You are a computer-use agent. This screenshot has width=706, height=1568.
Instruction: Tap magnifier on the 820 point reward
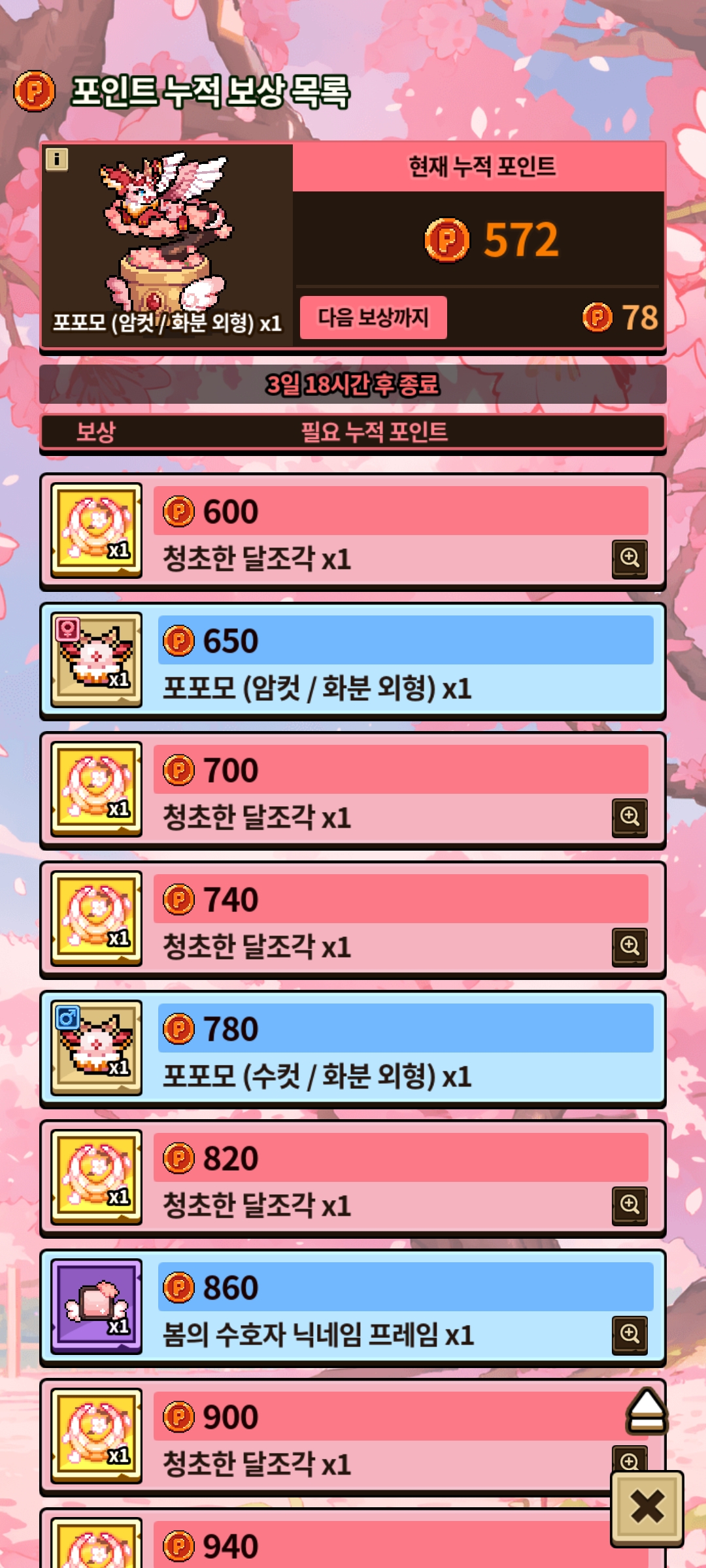click(x=630, y=1205)
